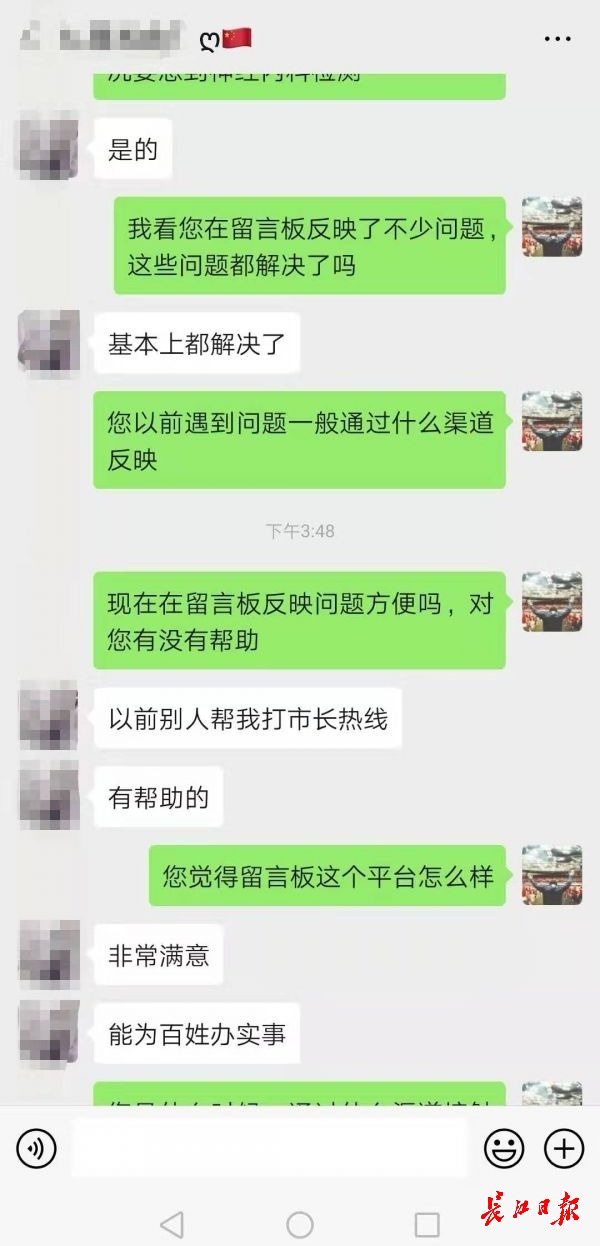Tap the green 现在在留言板反映问题方便吗 bubble

coord(300,620)
